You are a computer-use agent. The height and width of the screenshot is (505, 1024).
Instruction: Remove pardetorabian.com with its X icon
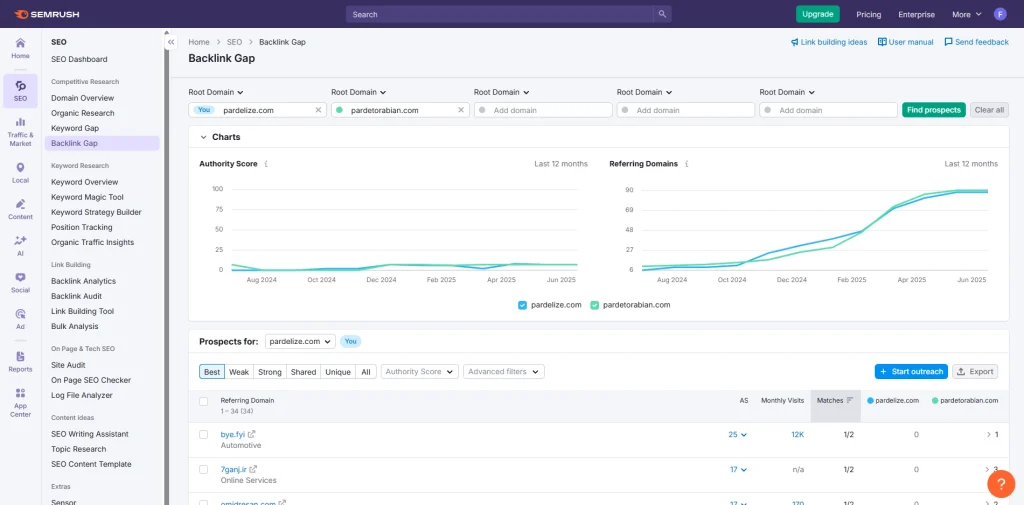pyautogui.click(x=461, y=110)
